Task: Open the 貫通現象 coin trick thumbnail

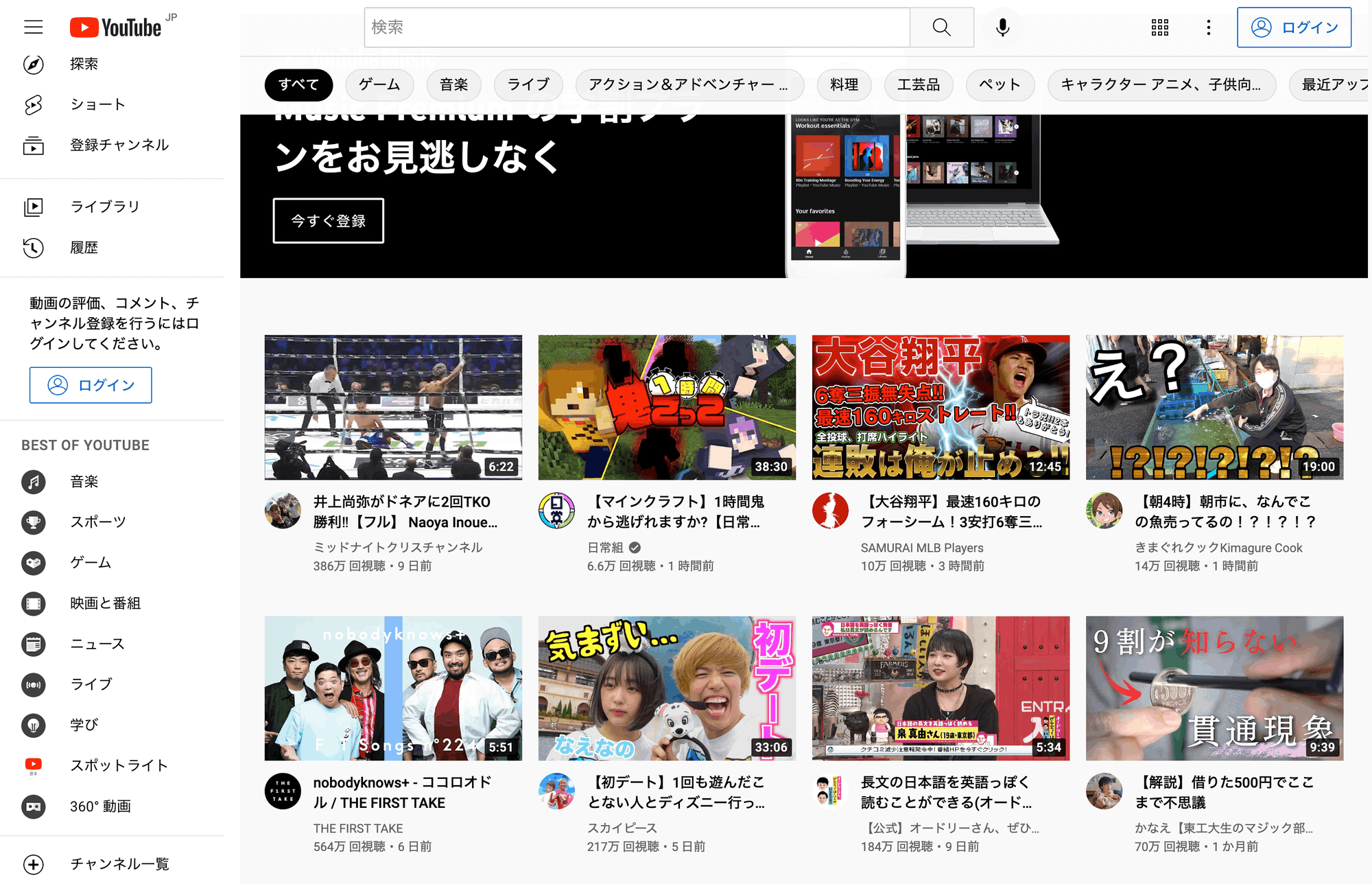Action: click(x=1214, y=688)
